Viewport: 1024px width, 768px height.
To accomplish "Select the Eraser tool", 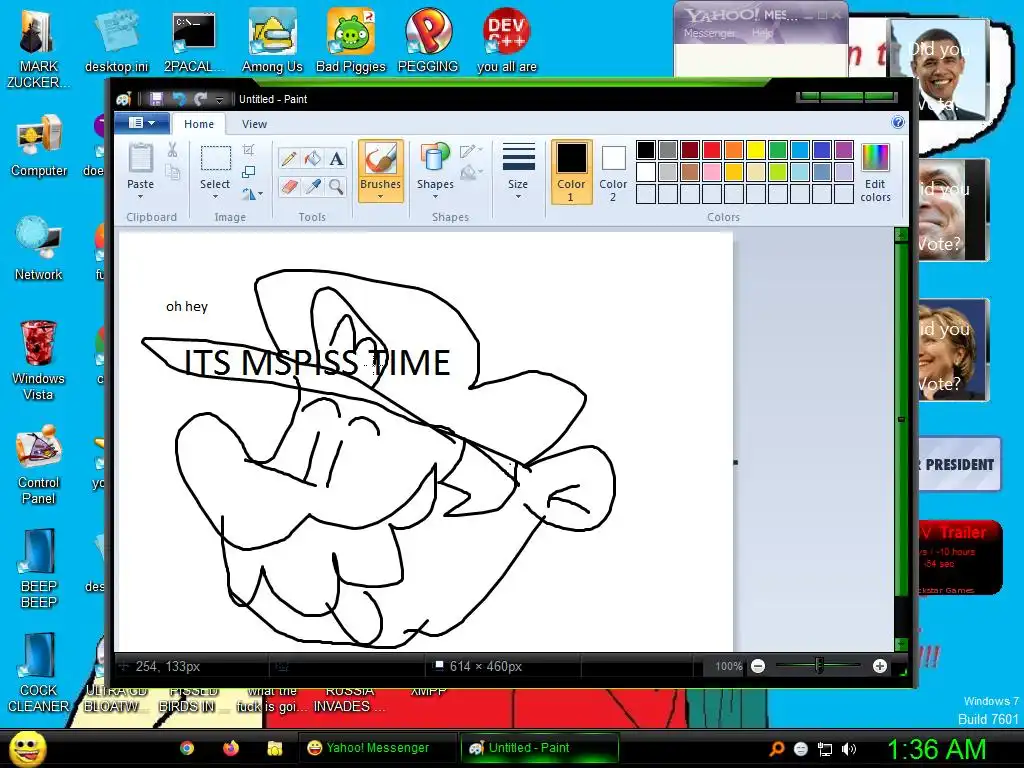I will point(289,187).
